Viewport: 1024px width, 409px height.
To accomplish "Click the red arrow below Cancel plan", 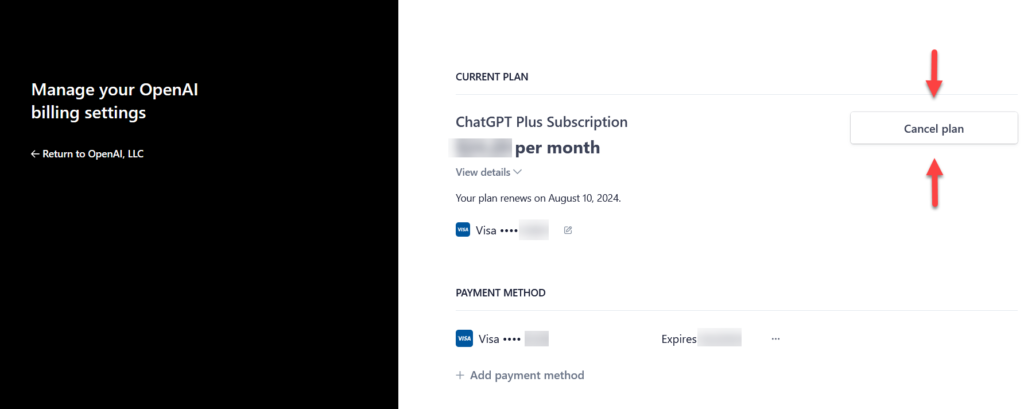I will point(934,183).
